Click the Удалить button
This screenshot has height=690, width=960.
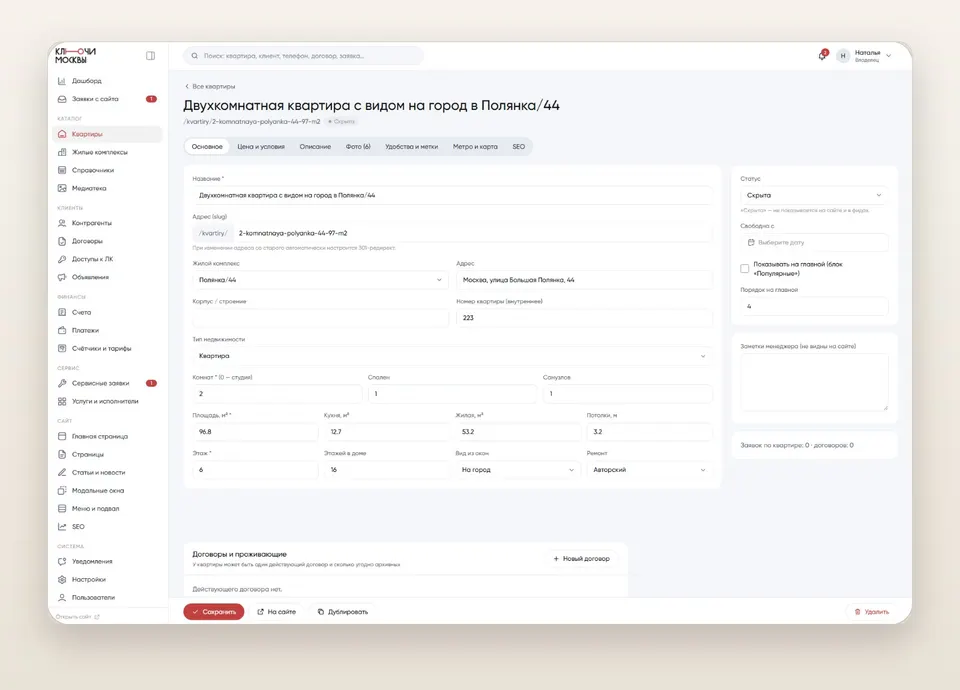point(871,612)
